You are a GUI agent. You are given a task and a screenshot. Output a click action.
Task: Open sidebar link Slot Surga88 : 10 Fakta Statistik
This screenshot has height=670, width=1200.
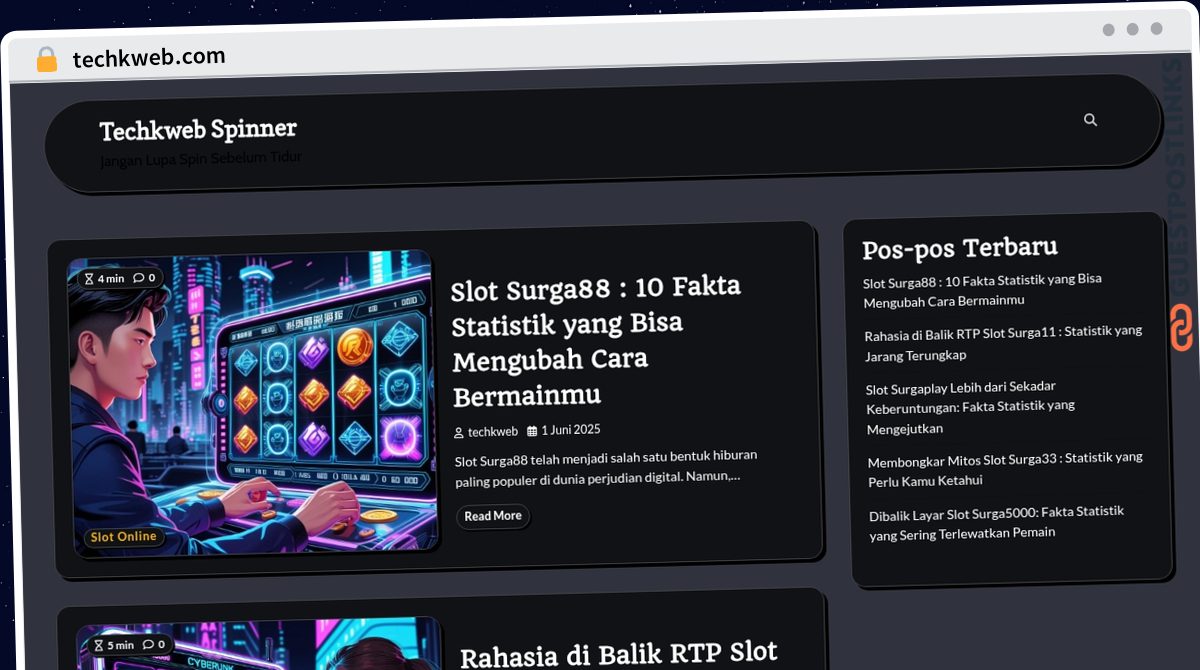(982, 290)
